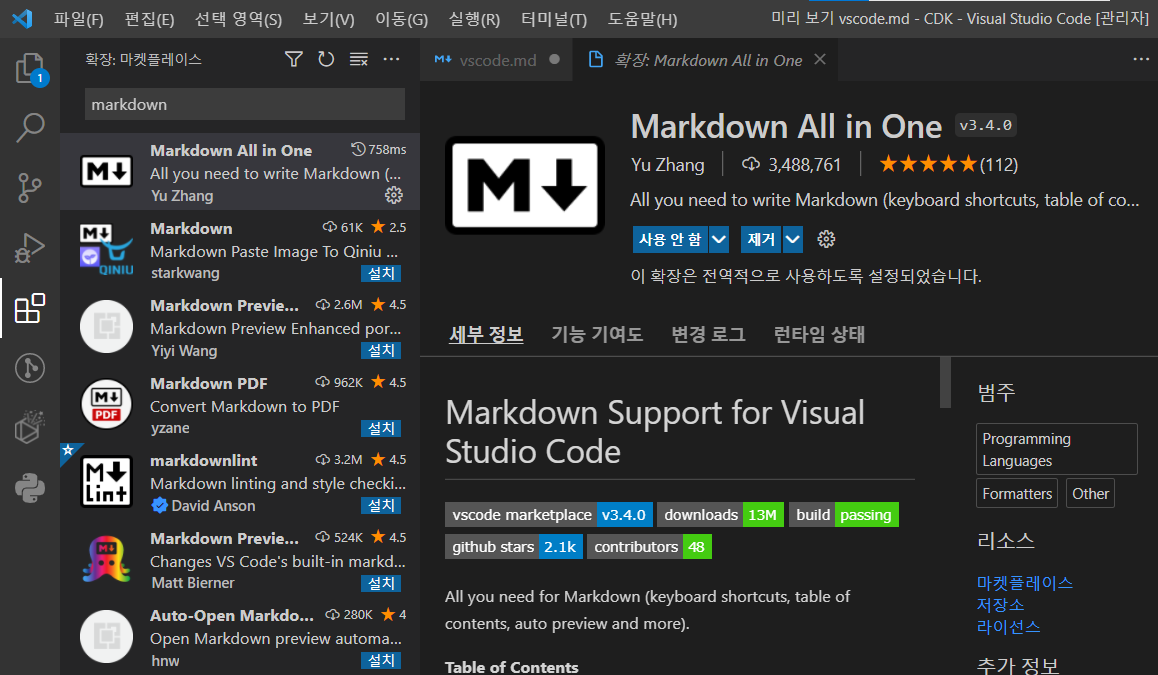Open the 라이선스 license link
The image size is (1158, 675).
pyautogui.click(x=1008, y=627)
